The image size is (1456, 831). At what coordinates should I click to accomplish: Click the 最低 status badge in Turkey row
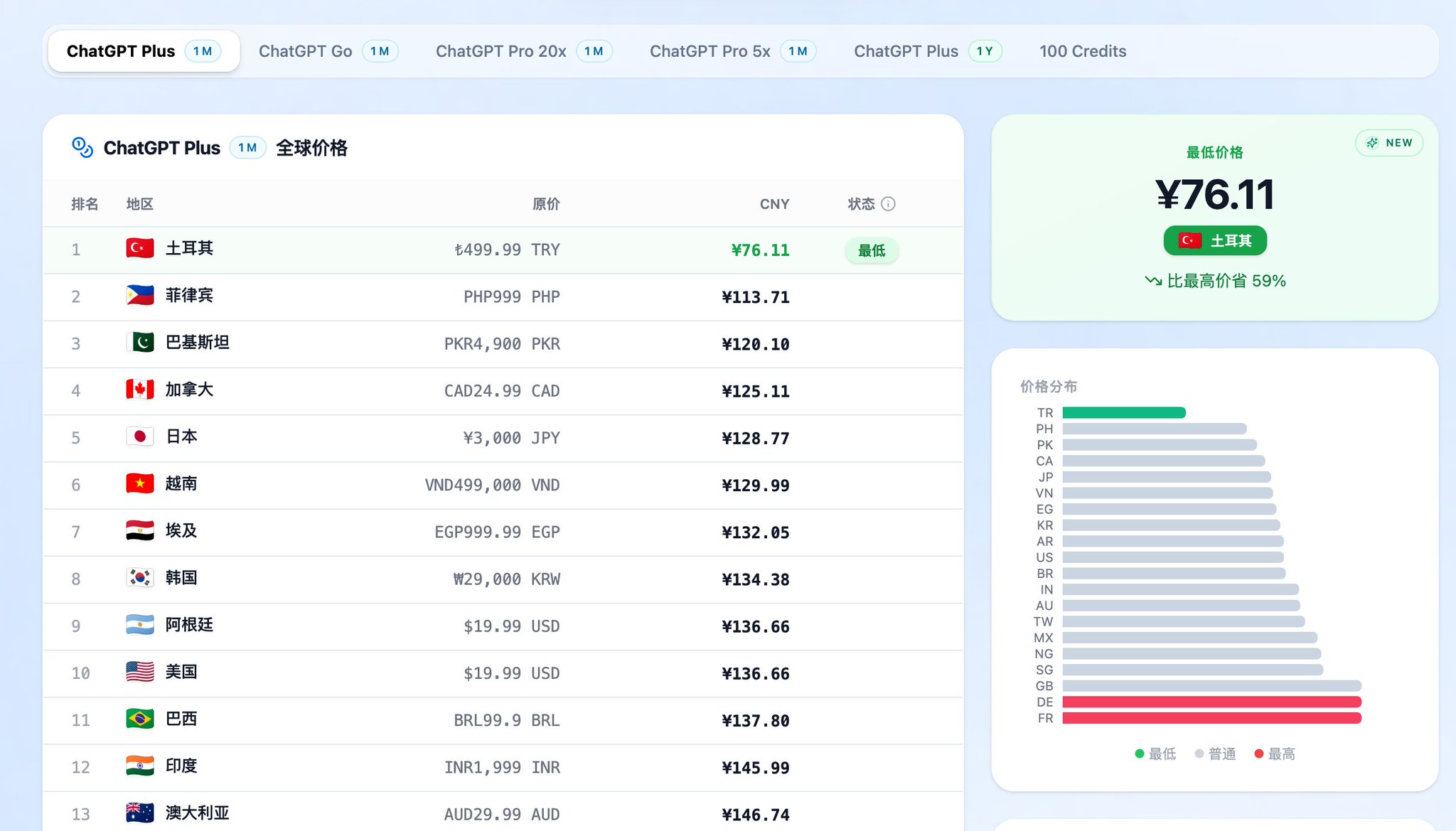[x=872, y=250]
